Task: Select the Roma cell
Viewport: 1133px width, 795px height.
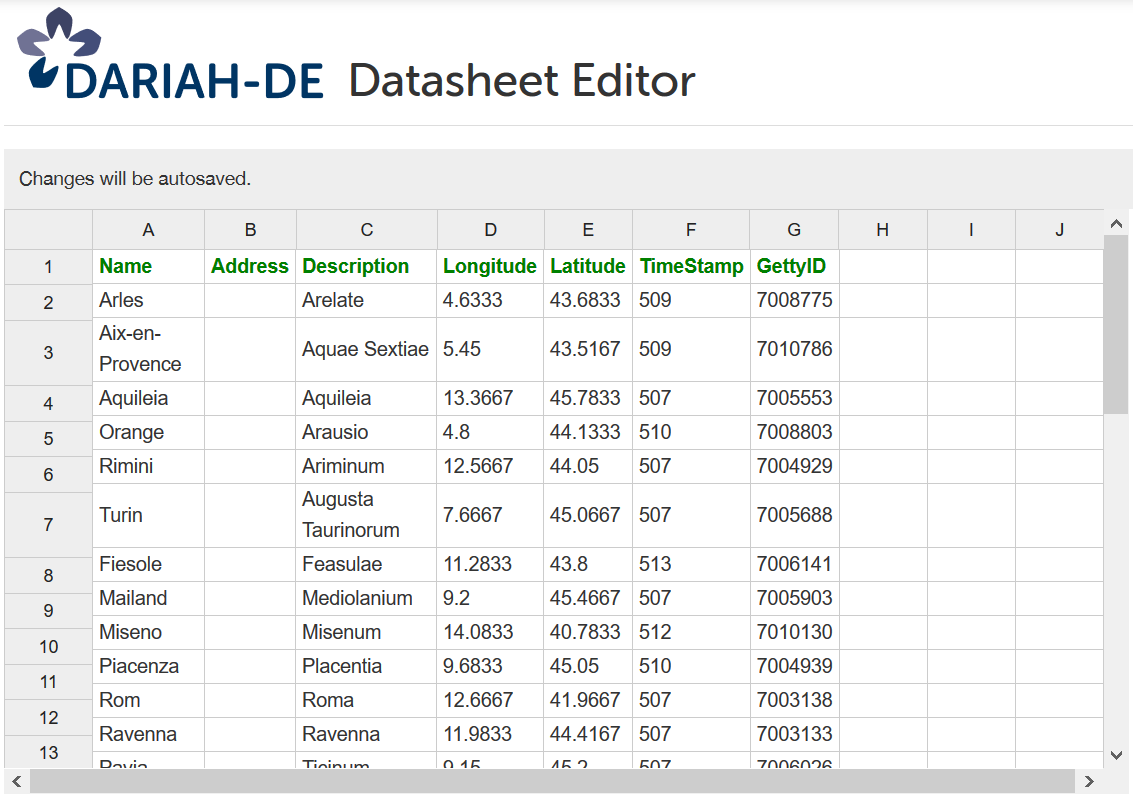Action: 366,700
